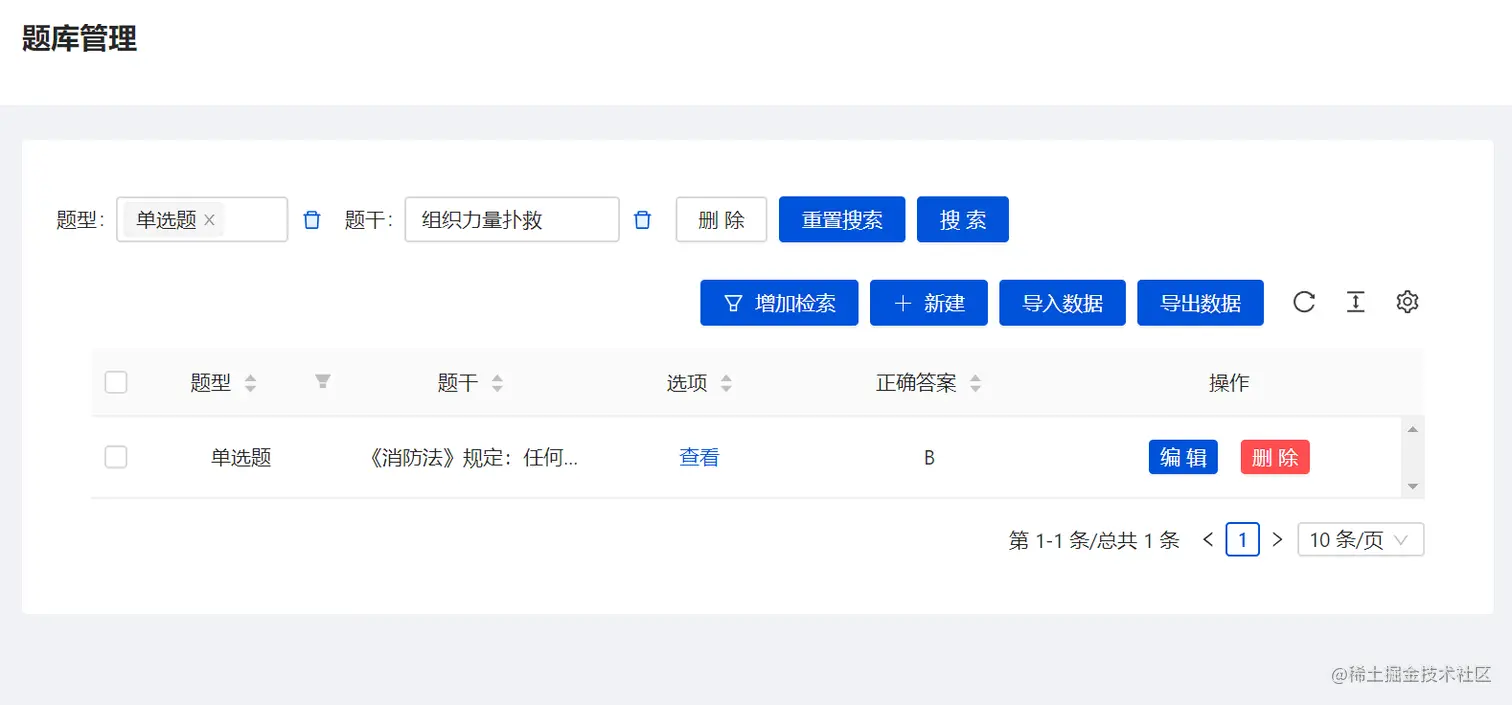This screenshot has width=1512, height=705.
Task: Sort by the 正确答案 column
Action: pos(976,383)
